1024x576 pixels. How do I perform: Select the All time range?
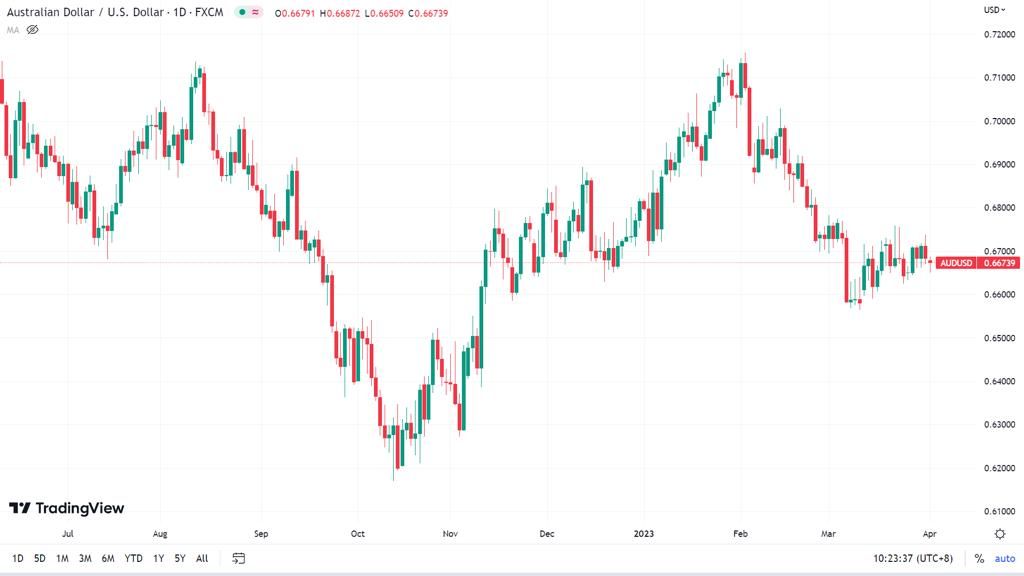(202, 558)
